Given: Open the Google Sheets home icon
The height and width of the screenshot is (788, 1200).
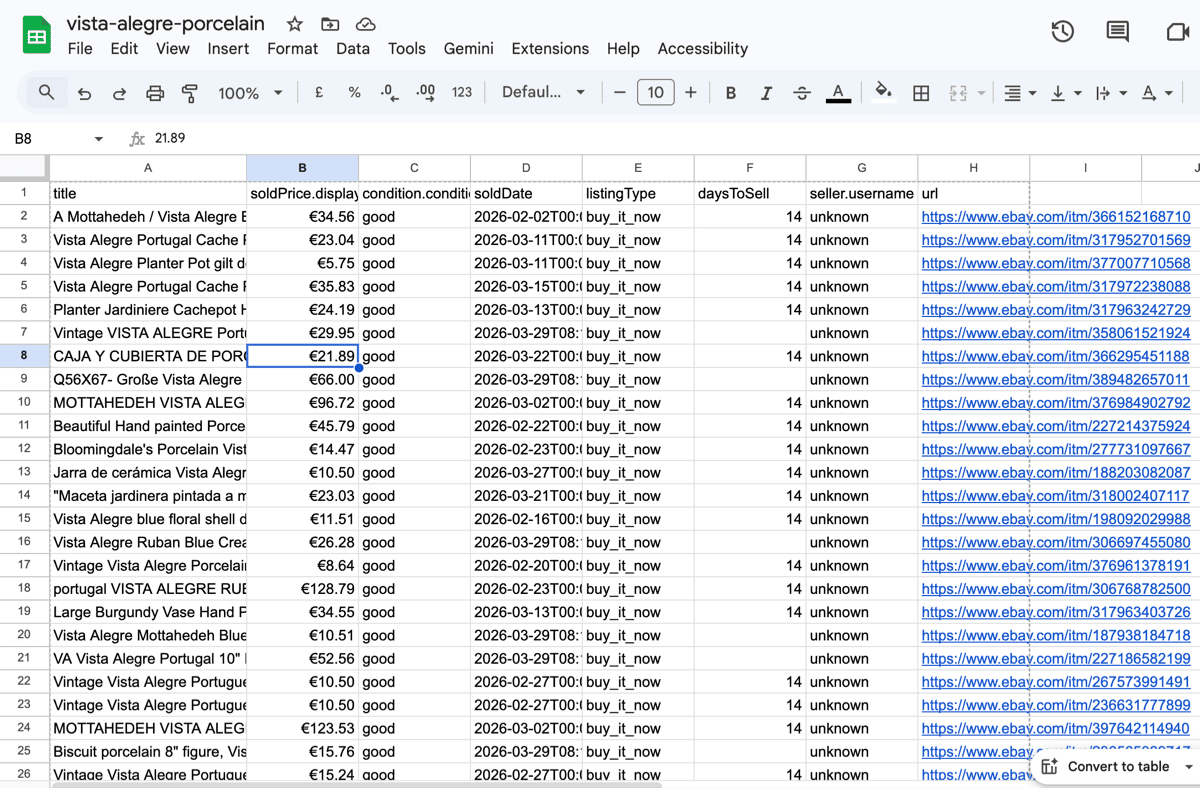Looking at the screenshot, I should tap(37, 37).
